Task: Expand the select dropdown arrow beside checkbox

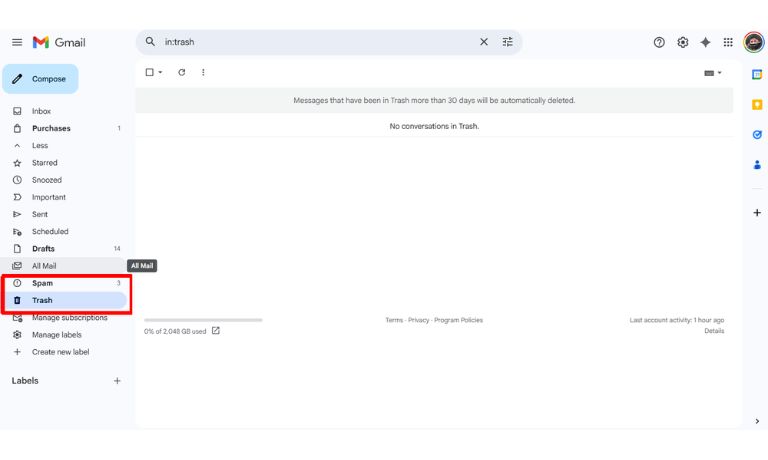Action: (x=160, y=72)
